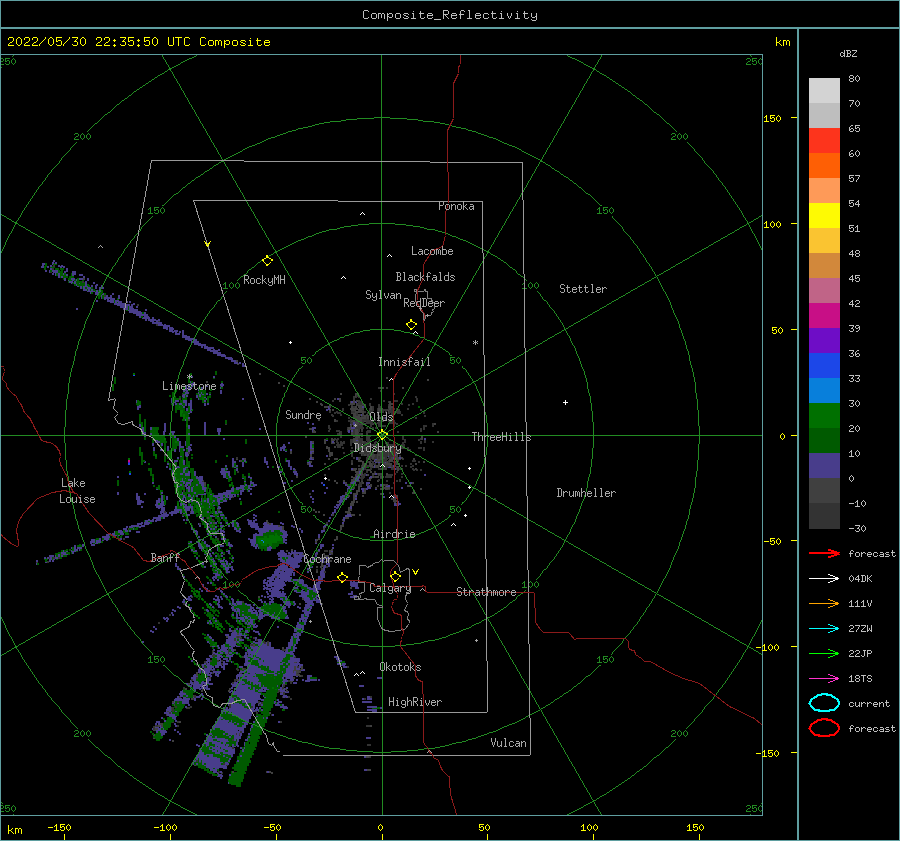Click the Limestone label
The height and width of the screenshot is (841, 900).
tap(189, 386)
